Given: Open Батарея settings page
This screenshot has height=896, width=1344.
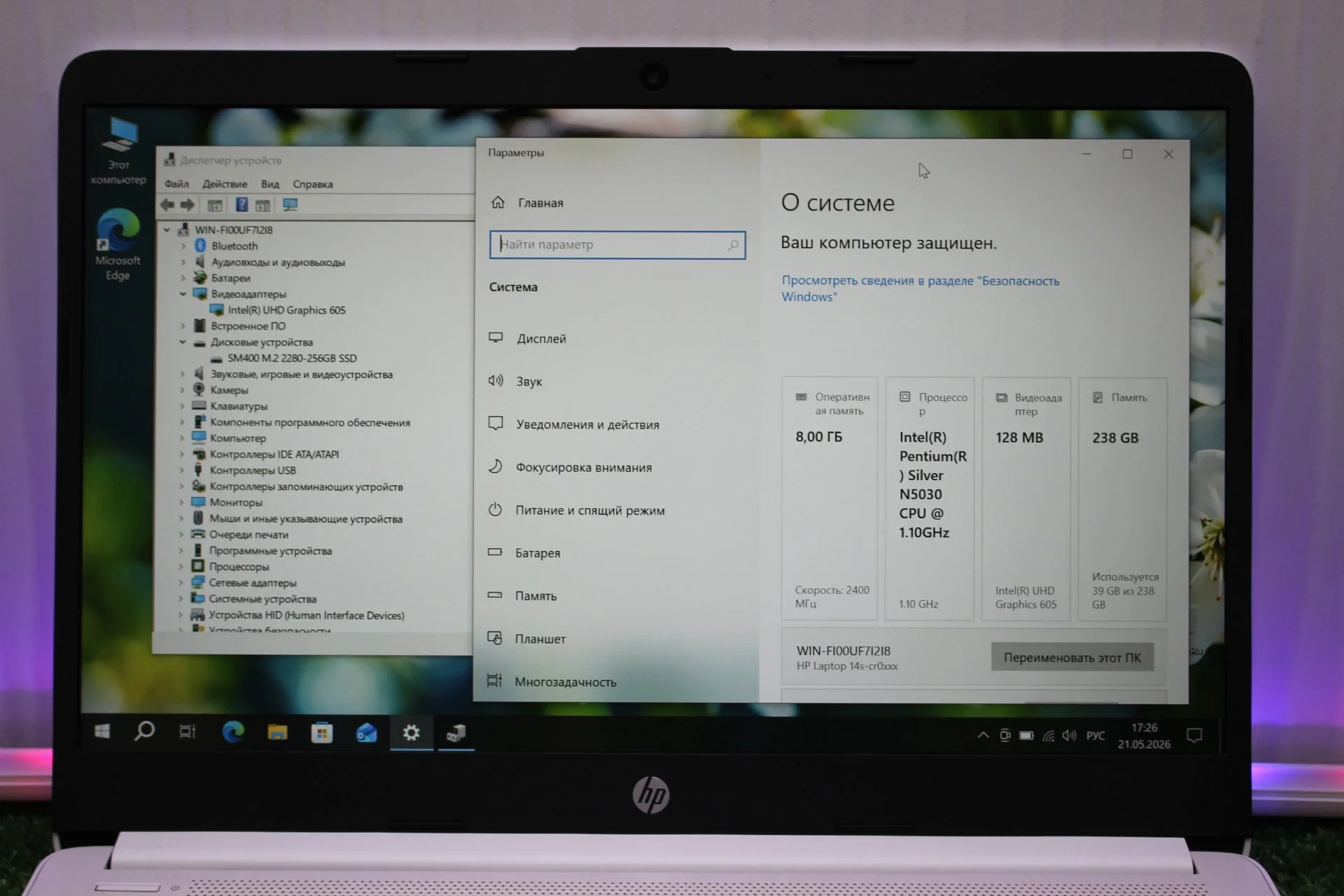Looking at the screenshot, I should [538, 553].
